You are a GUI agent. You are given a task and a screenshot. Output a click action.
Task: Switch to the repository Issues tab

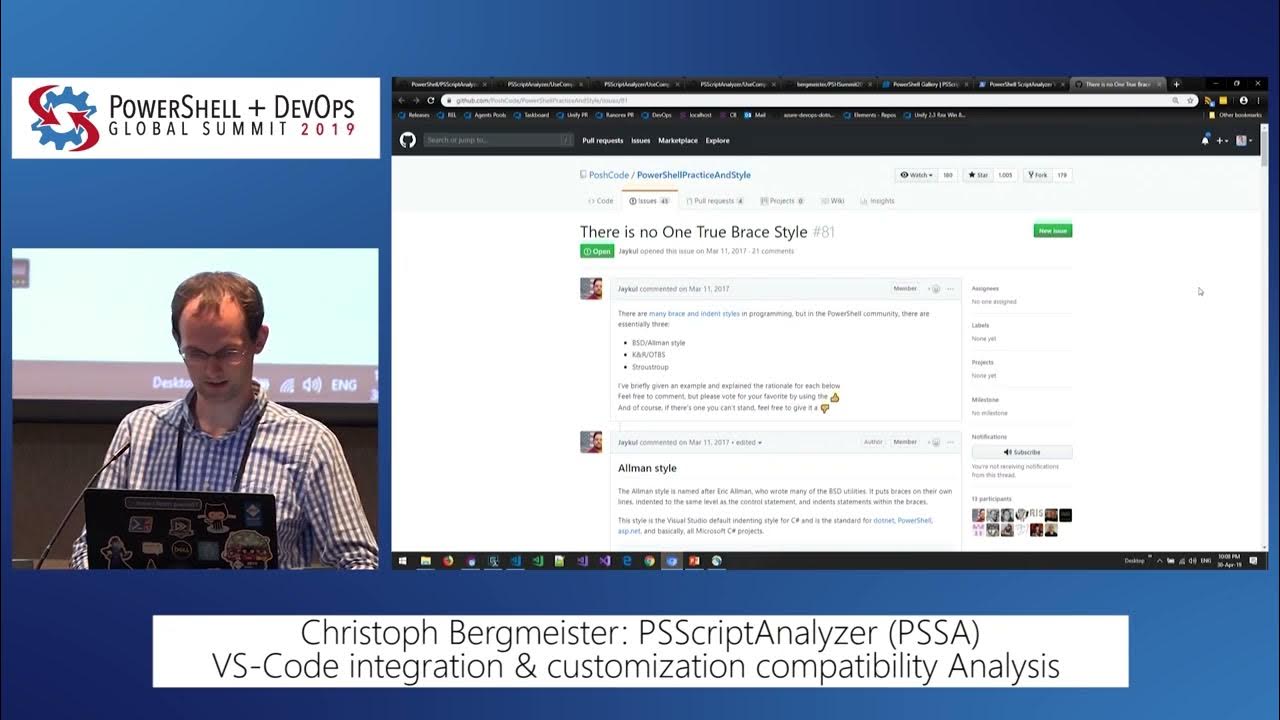coord(649,201)
